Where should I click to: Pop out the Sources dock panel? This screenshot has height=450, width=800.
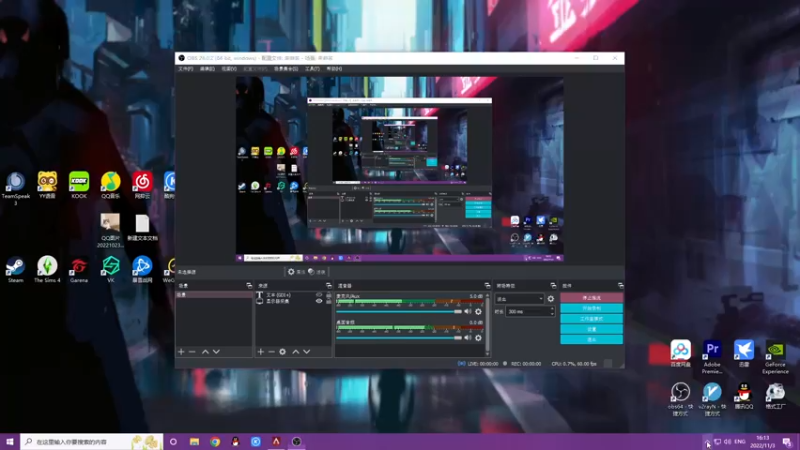[x=329, y=286]
